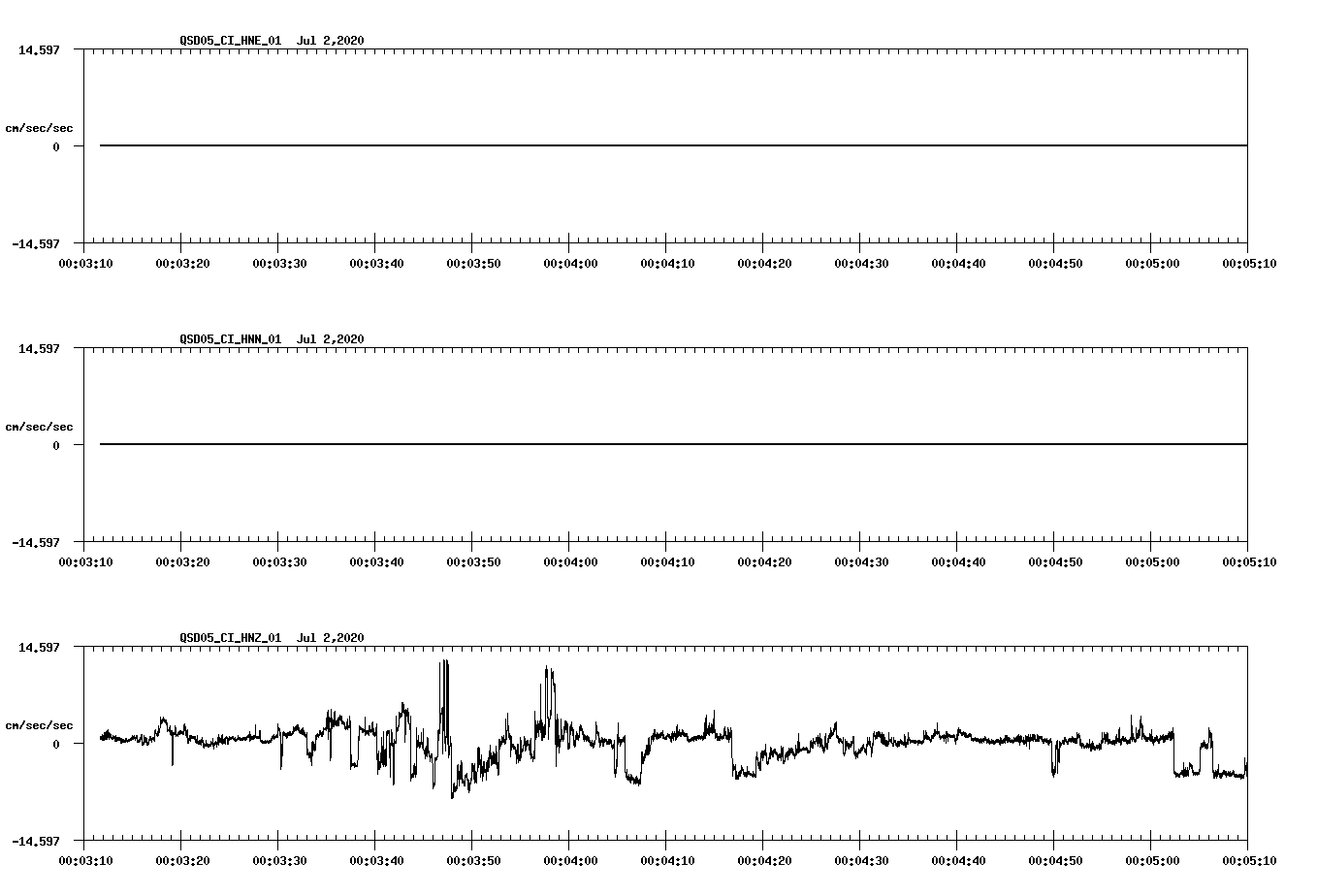Click zero axis label of HNE plot
The height and width of the screenshot is (896, 1317).
pyautogui.click(x=56, y=146)
